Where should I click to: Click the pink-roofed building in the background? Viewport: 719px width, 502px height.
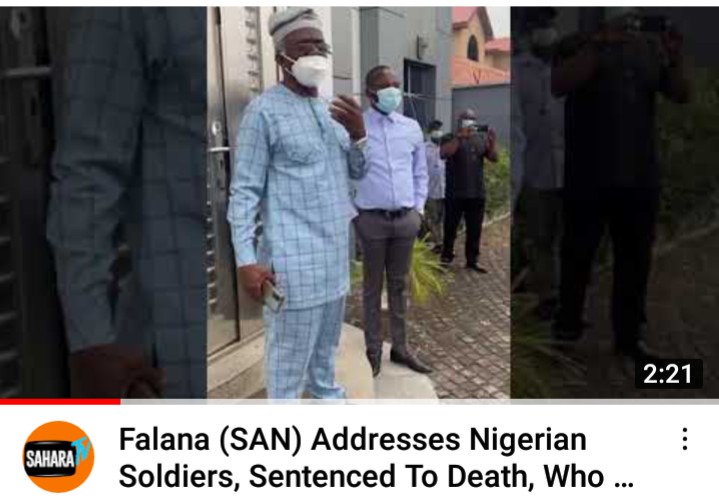point(481,46)
